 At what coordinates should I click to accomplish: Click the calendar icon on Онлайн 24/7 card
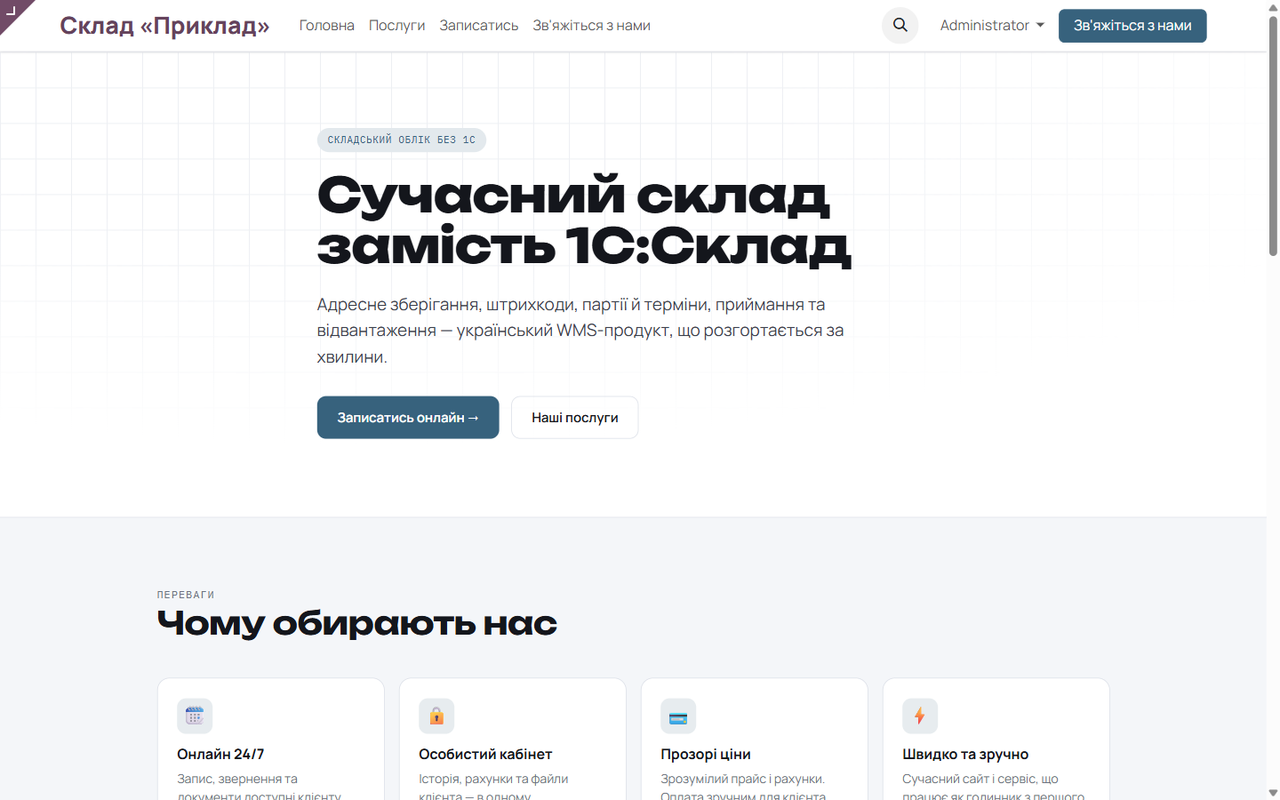pyautogui.click(x=195, y=716)
